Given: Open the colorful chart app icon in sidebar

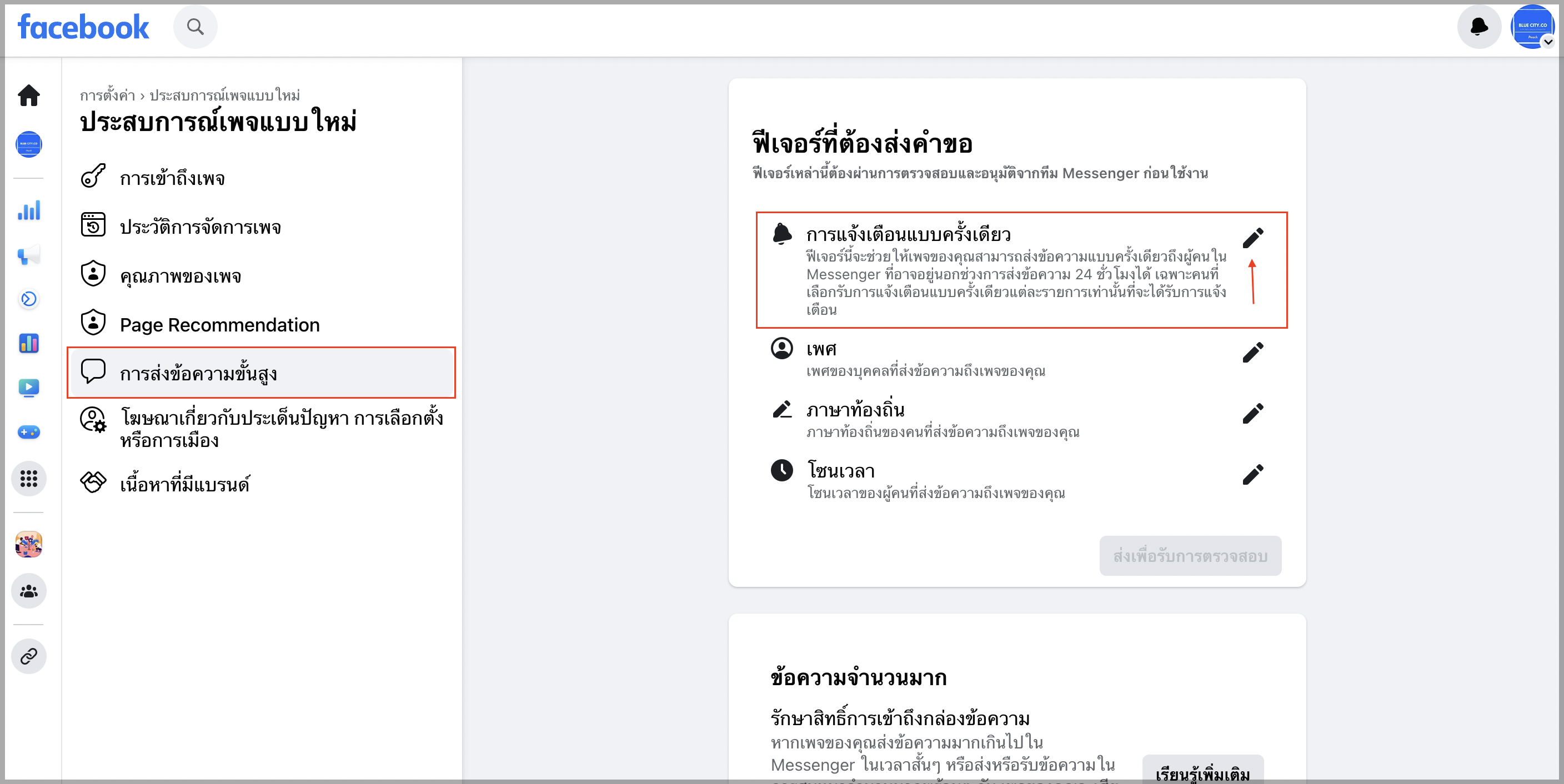Looking at the screenshot, I should point(28,344).
